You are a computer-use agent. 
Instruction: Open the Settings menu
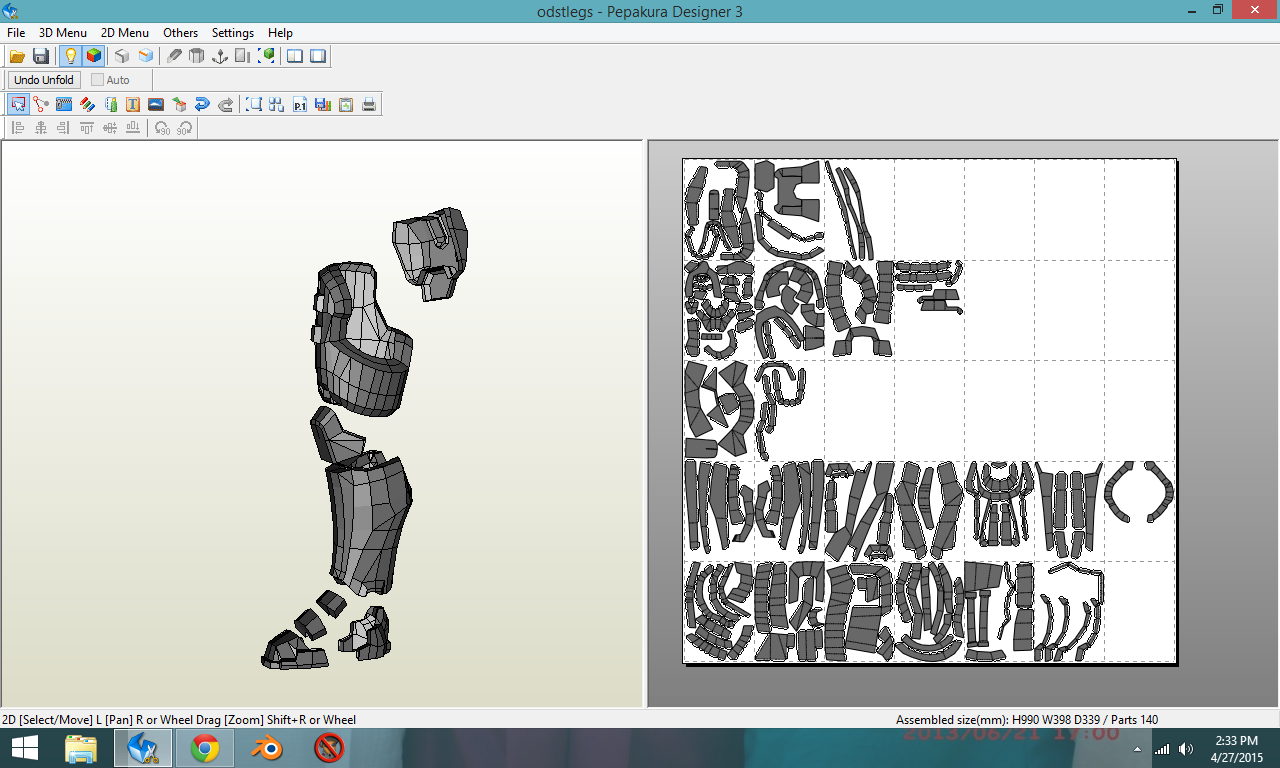tap(233, 33)
